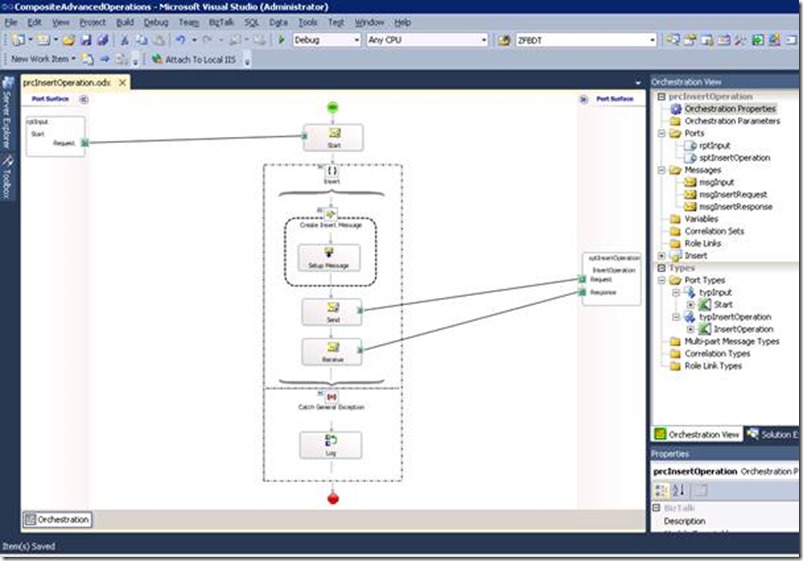Open the Debug menu
The width and height of the screenshot is (803, 561).
pyautogui.click(x=156, y=23)
